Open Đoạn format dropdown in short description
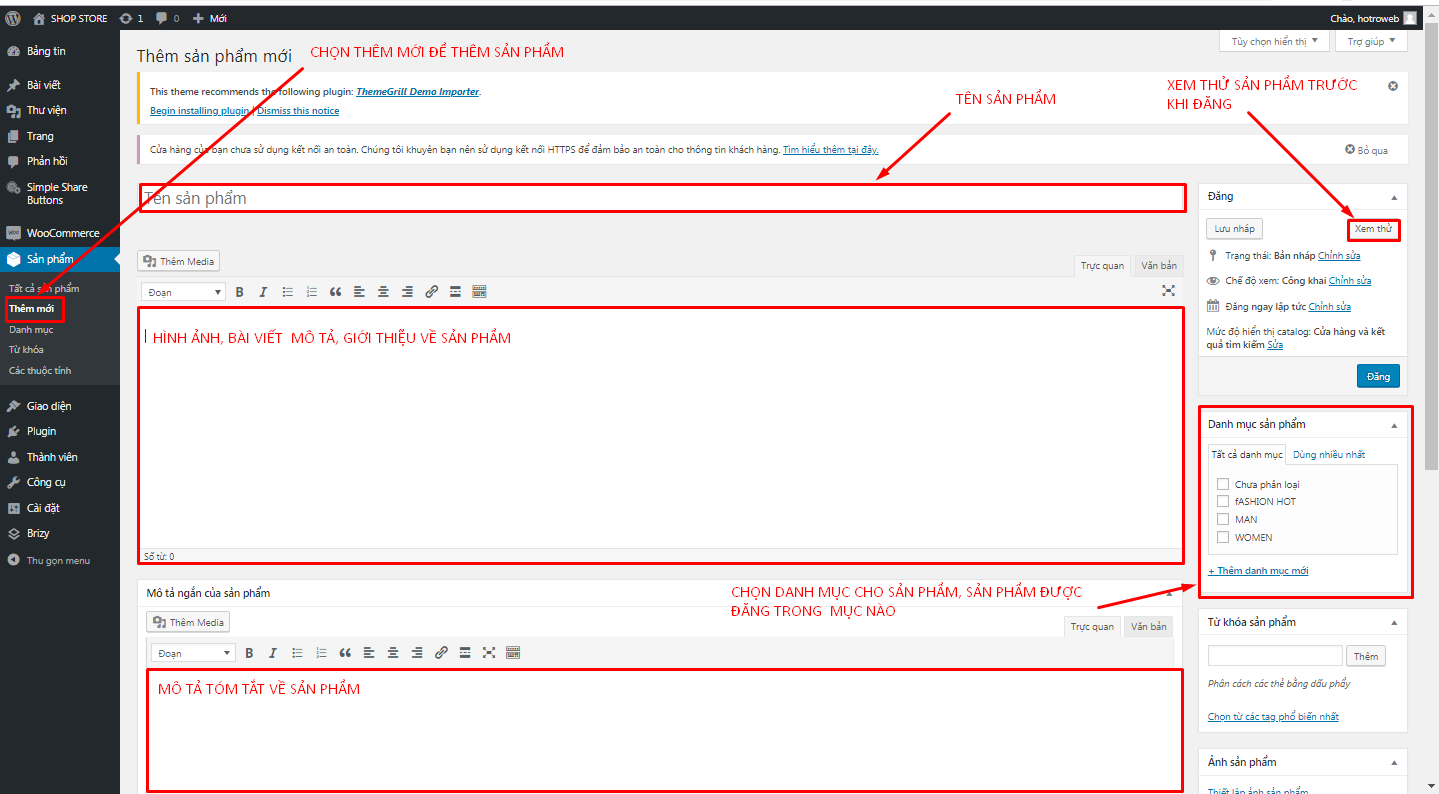The image size is (1439, 794). pos(193,653)
